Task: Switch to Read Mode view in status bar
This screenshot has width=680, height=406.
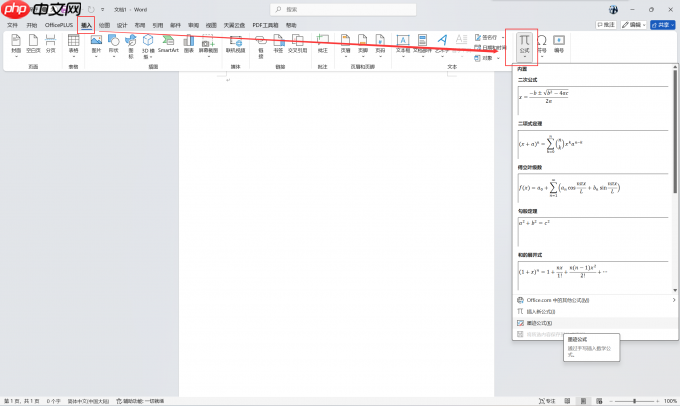Action: pyautogui.click(x=567, y=401)
